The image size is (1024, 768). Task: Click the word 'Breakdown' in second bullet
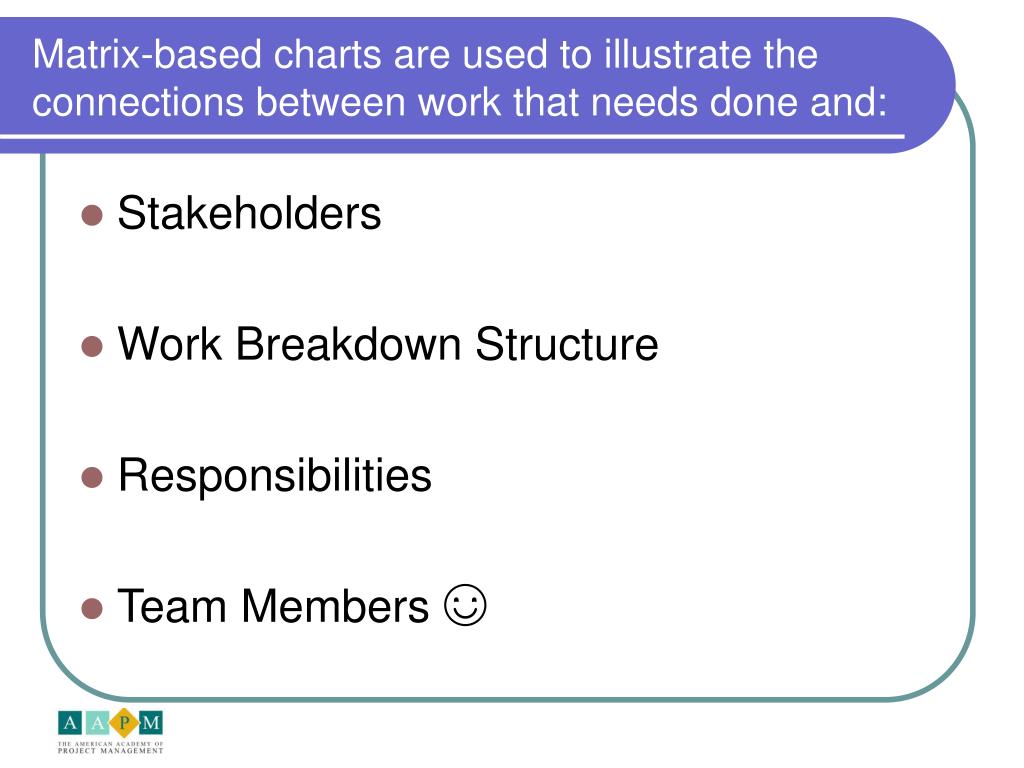[348, 344]
